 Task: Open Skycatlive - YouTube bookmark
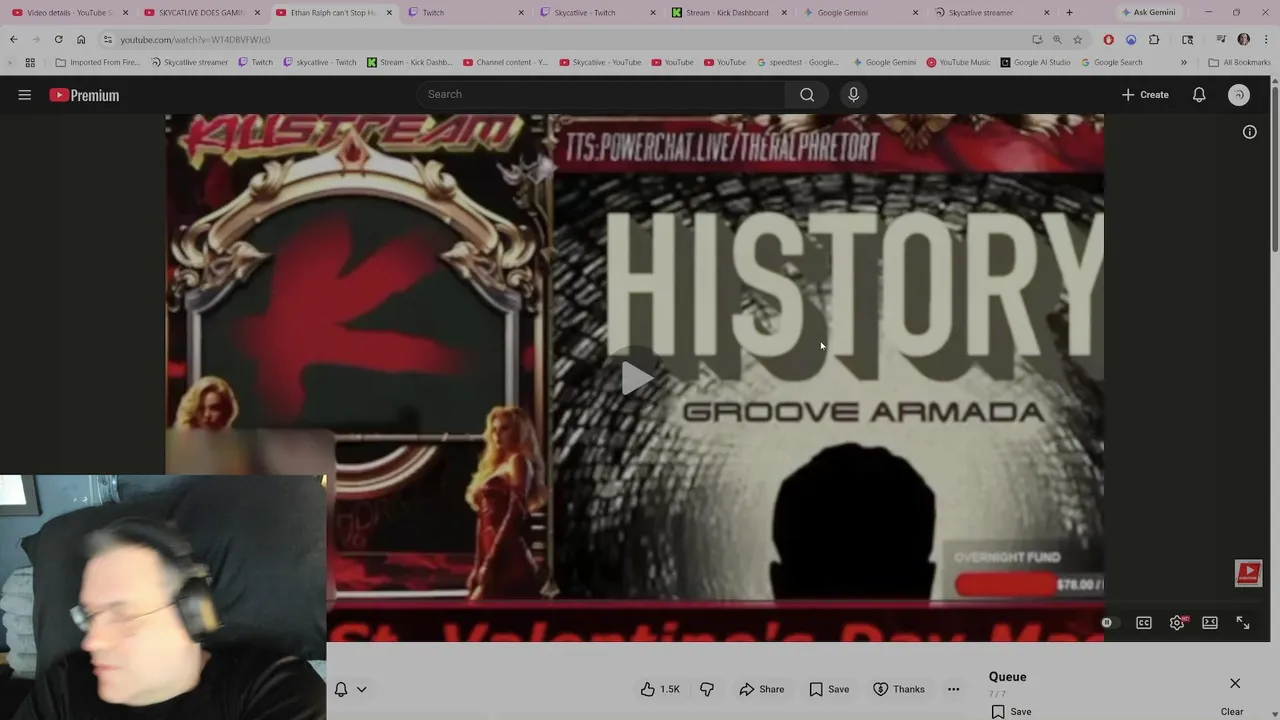pyautogui.click(x=600, y=62)
